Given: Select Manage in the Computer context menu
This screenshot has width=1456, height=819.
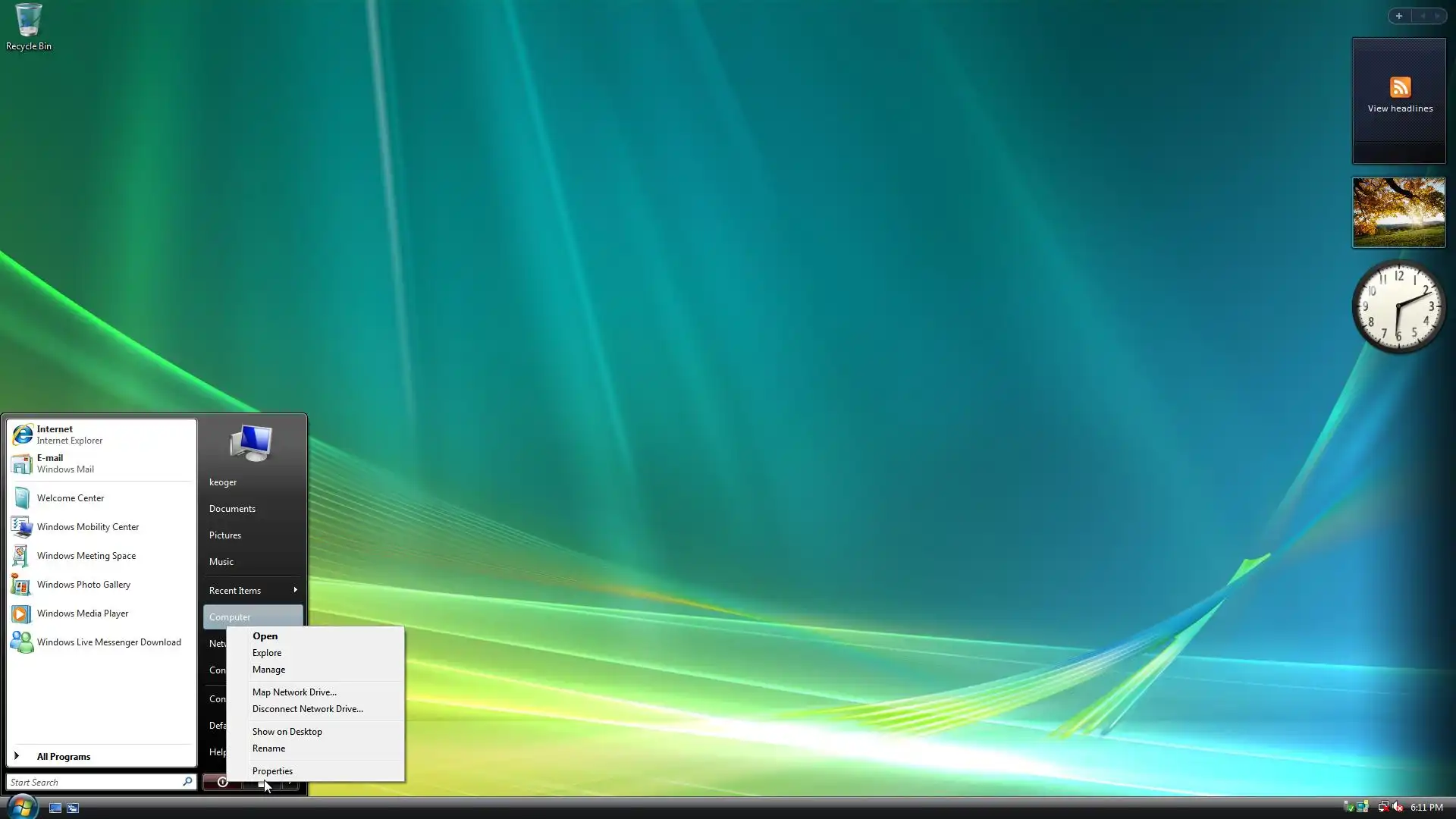Looking at the screenshot, I should (268, 670).
